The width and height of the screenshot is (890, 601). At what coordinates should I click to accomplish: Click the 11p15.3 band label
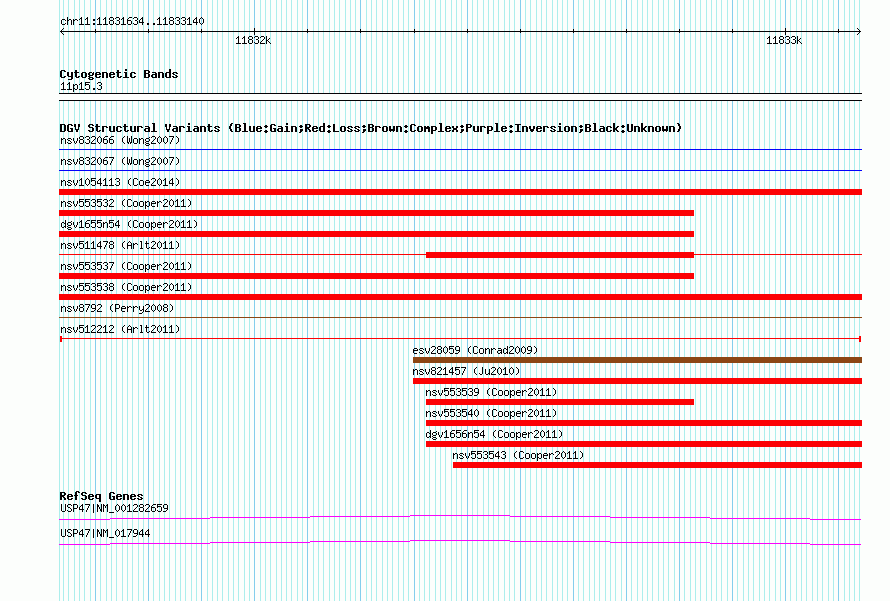point(81,86)
